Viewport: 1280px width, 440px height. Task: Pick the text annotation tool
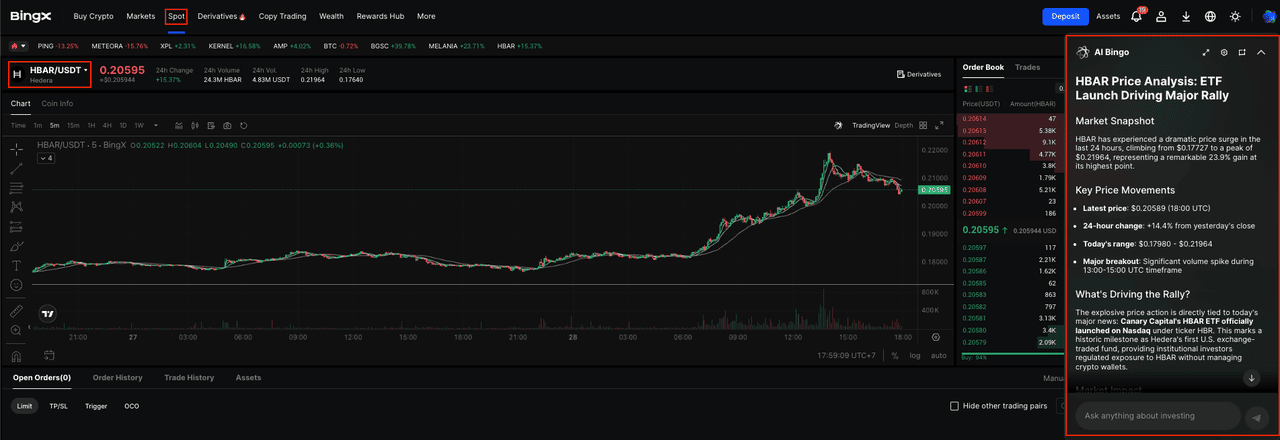tap(16, 265)
